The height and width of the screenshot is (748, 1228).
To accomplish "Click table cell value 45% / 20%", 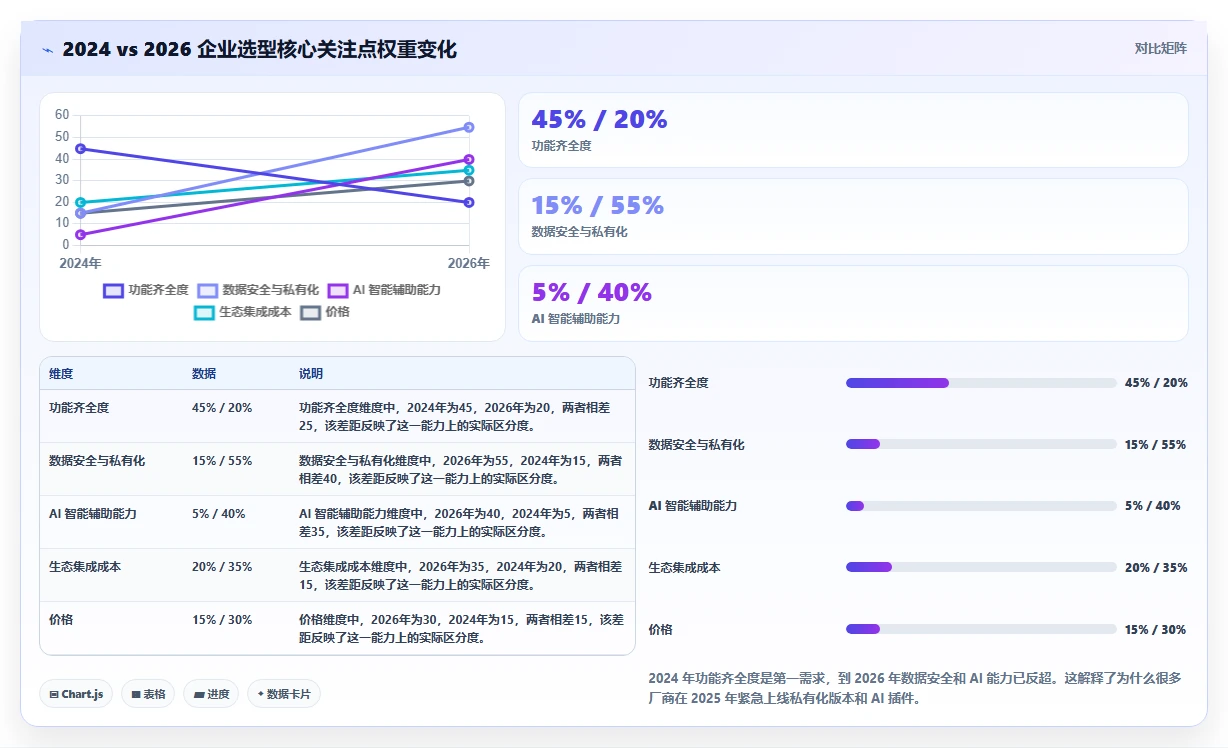I will coord(222,408).
